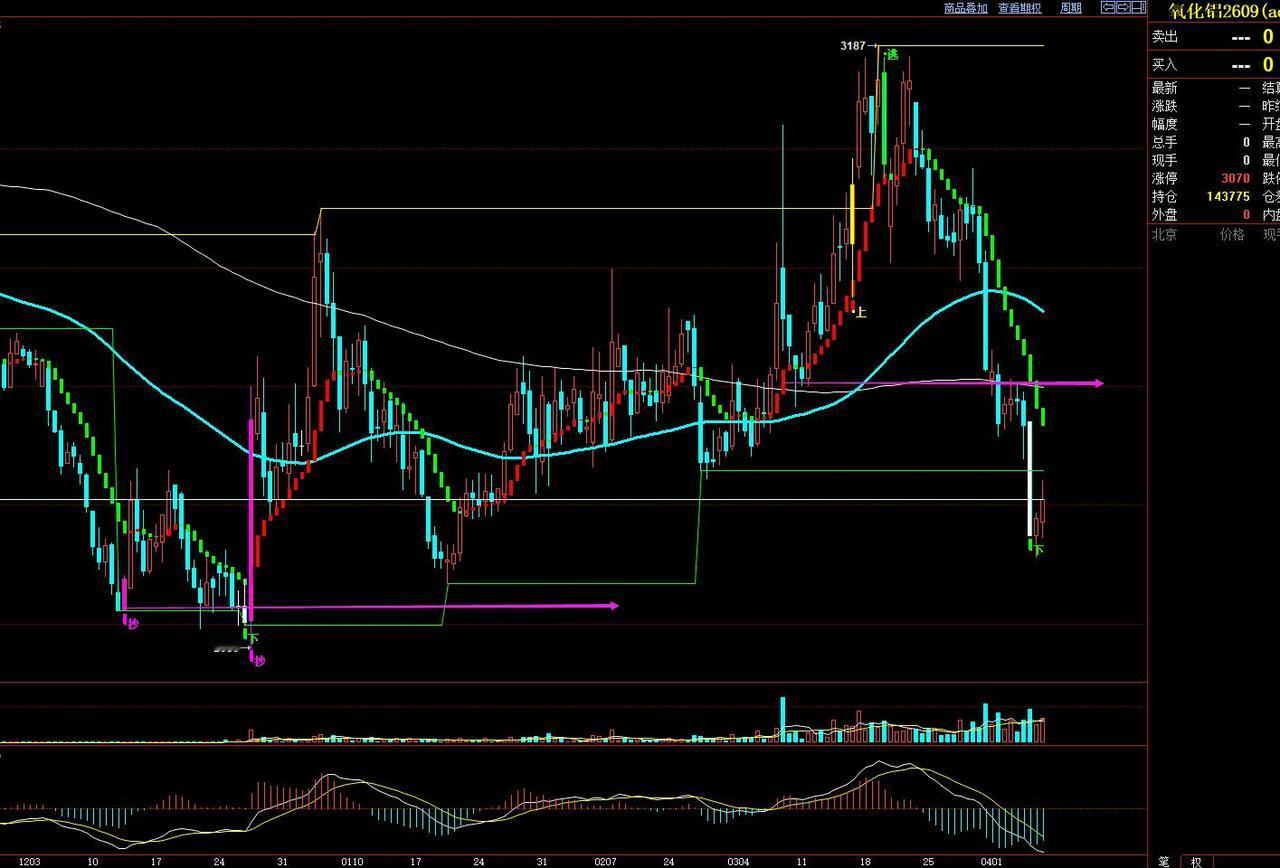Click the yellow 上 signal marker
The height and width of the screenshot is (868, 1280).
tap(861, 312)
